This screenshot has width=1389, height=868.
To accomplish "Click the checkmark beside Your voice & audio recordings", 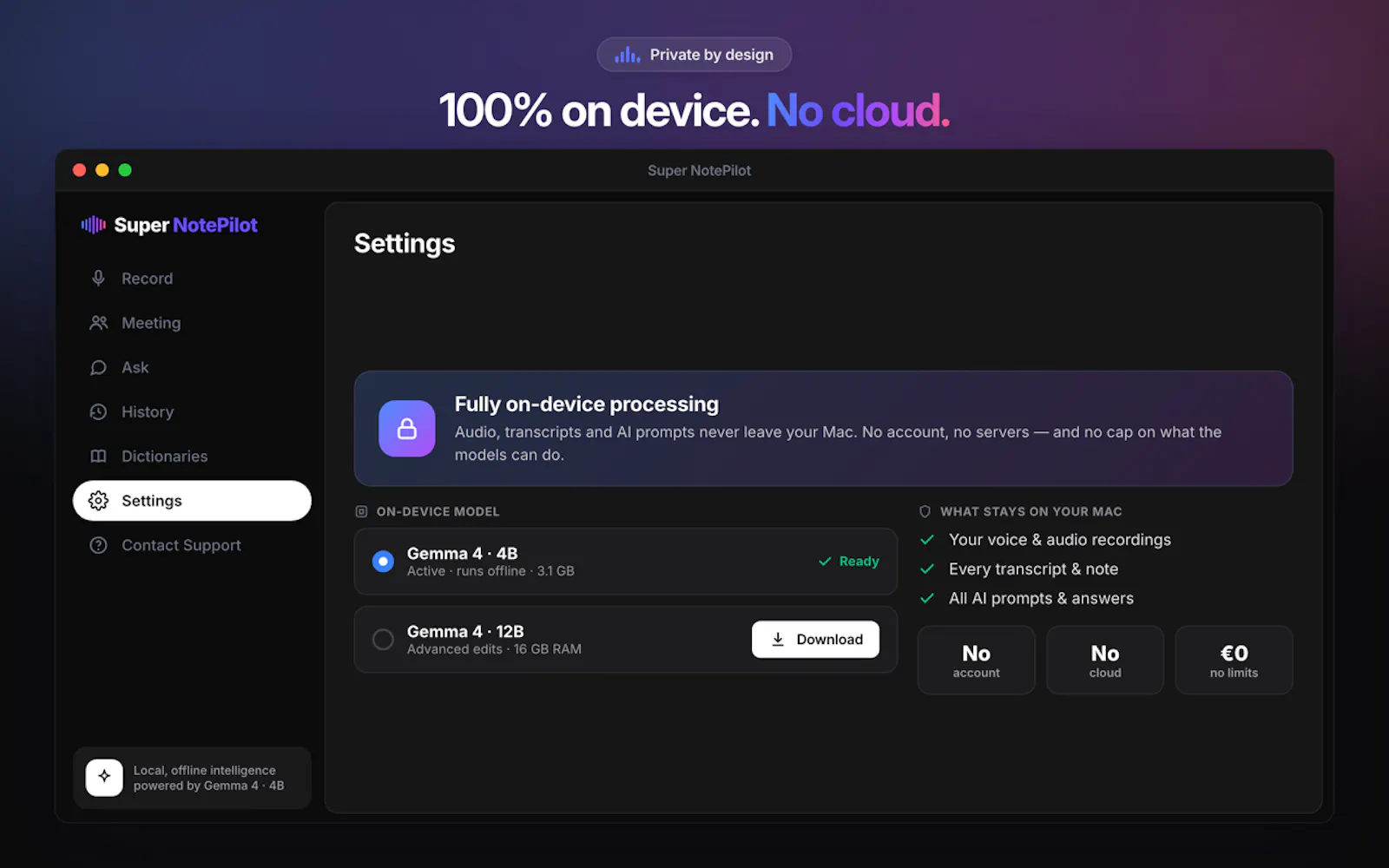I will [x=927, y=540].
